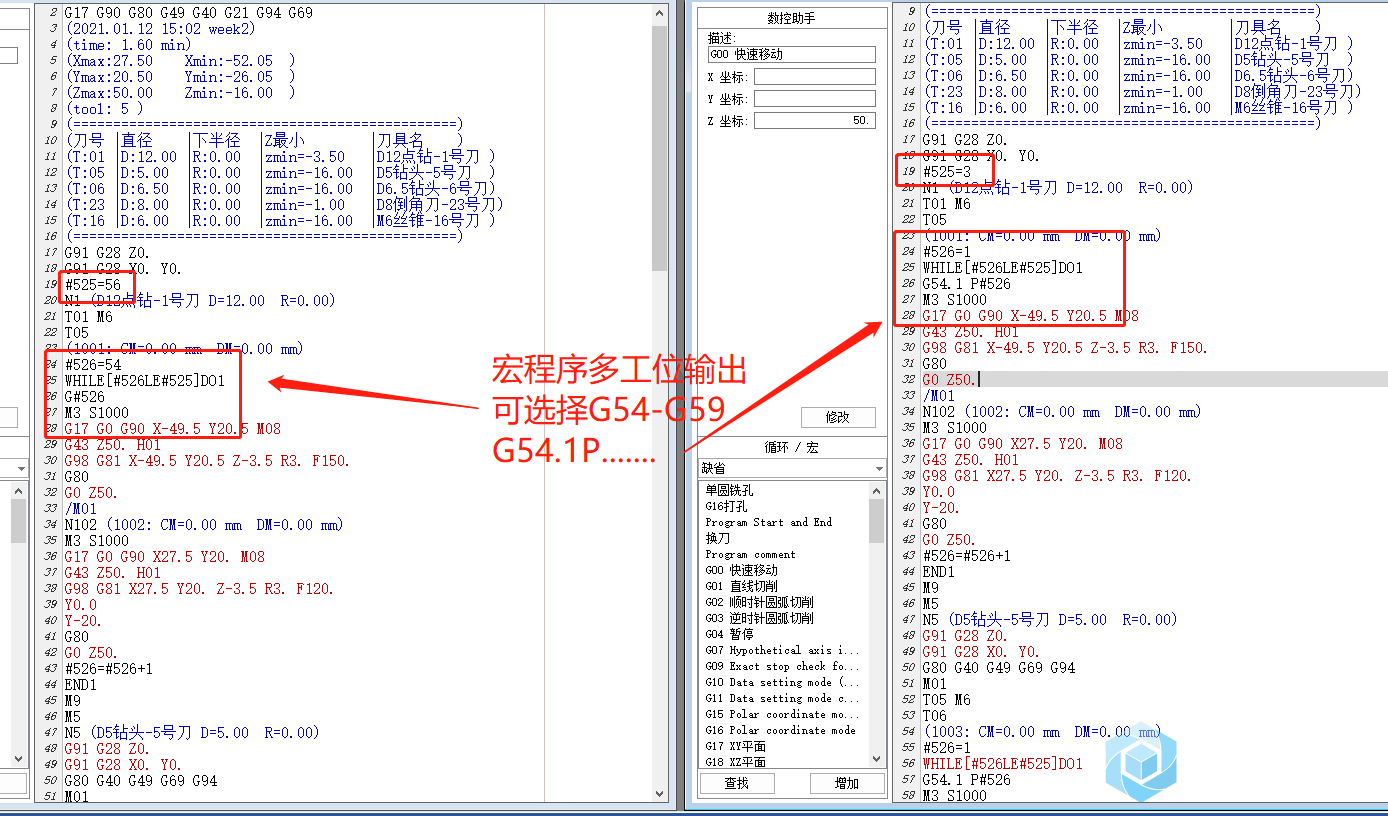Select Program Start and End entry

tap(768, 522)
